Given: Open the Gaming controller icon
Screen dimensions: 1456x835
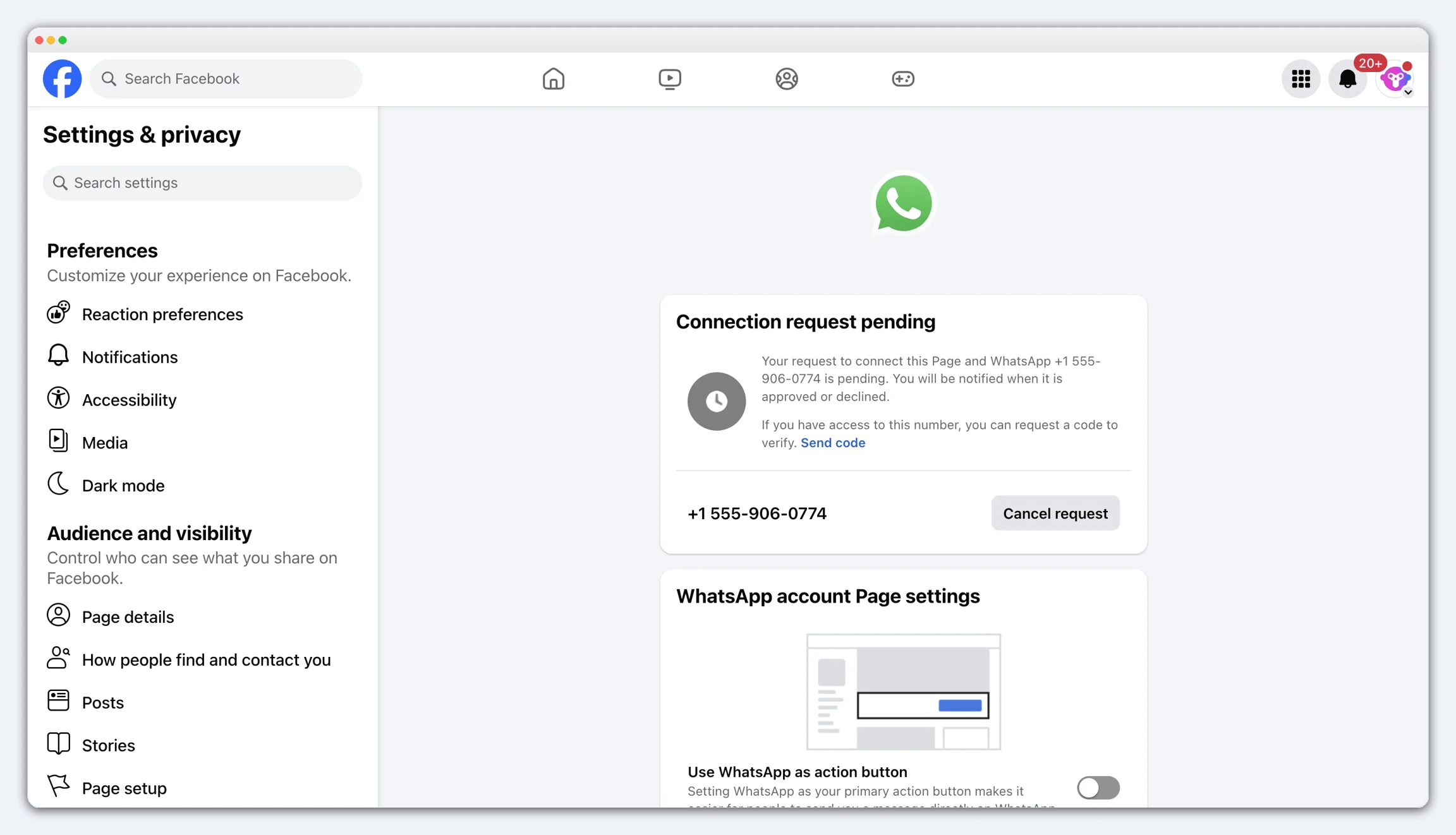Looking at the screenshot, I should pos(902,79).
